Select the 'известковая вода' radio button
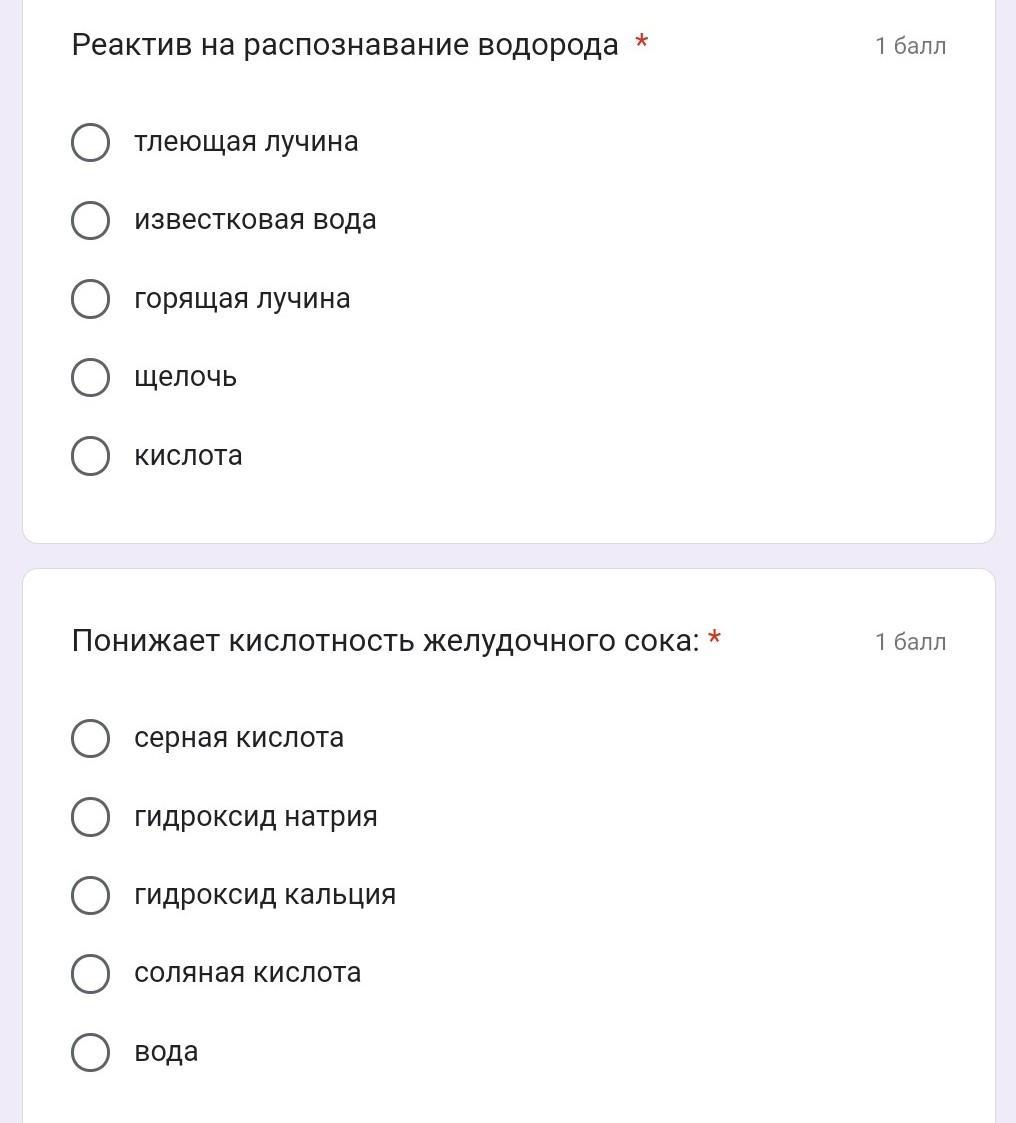This screenshot has width=1016, height=1123. click(90, 220)
